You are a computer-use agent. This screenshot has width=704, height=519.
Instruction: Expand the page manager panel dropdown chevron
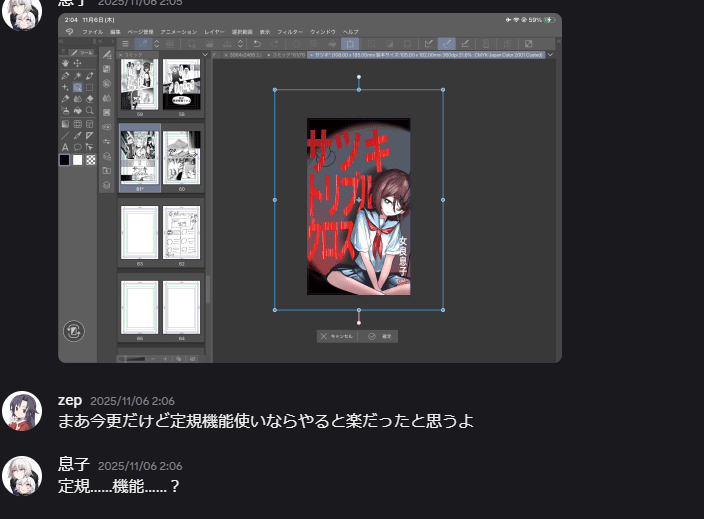205,55
